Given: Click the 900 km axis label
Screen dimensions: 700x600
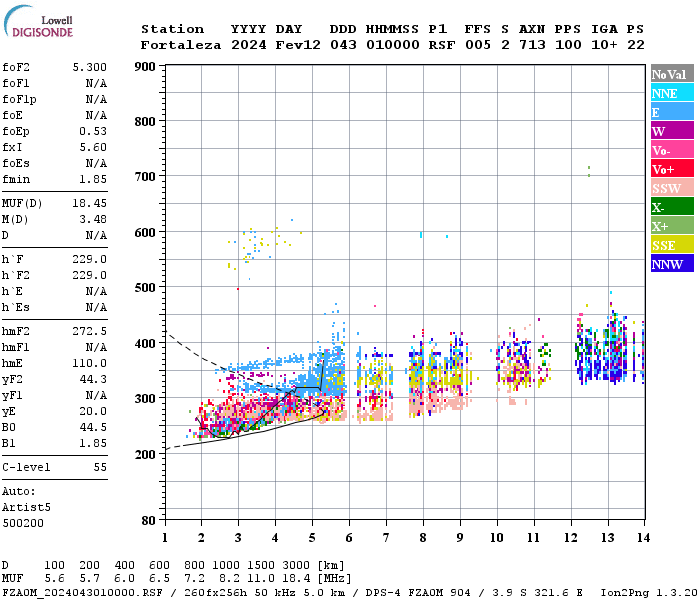Looking at the screenshot, I should (x=145, y=67).
